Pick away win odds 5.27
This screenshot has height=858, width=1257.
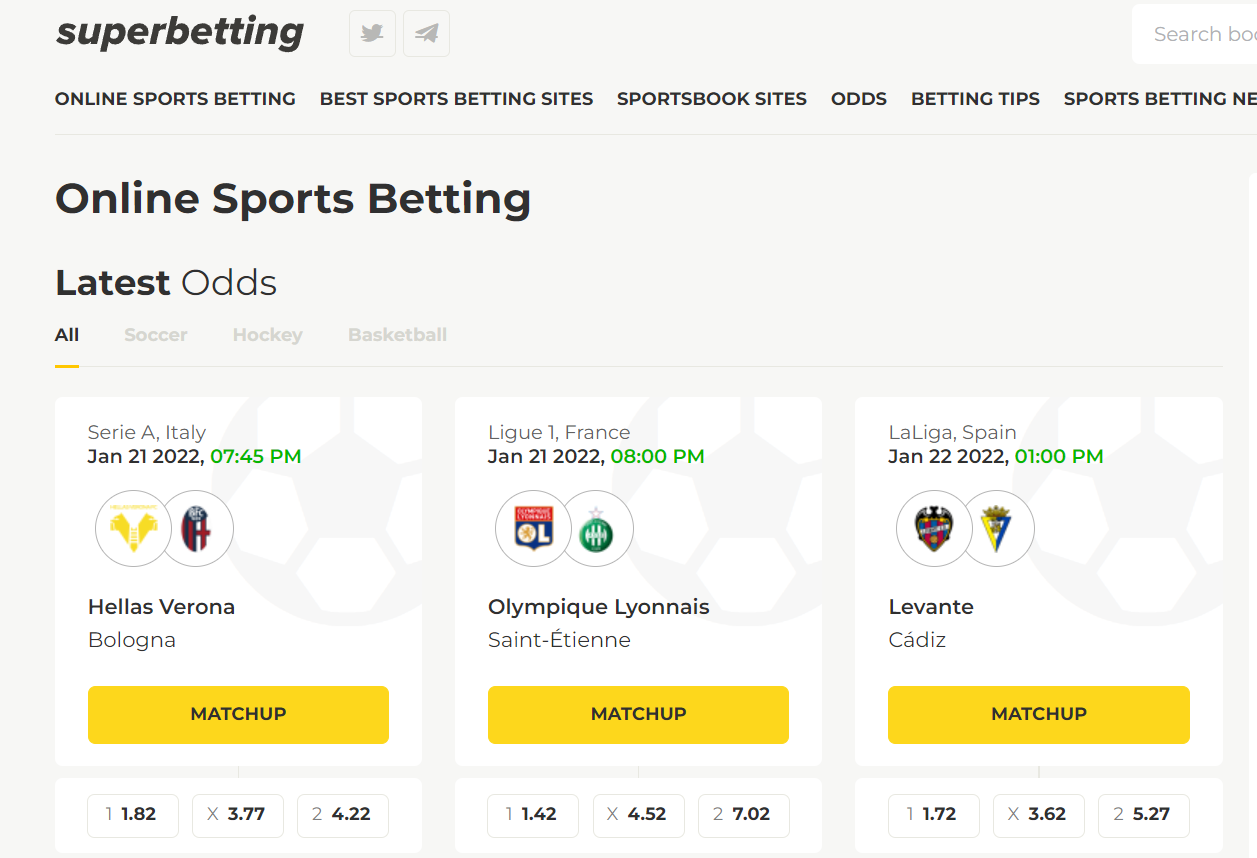(x=1143, y=815)
